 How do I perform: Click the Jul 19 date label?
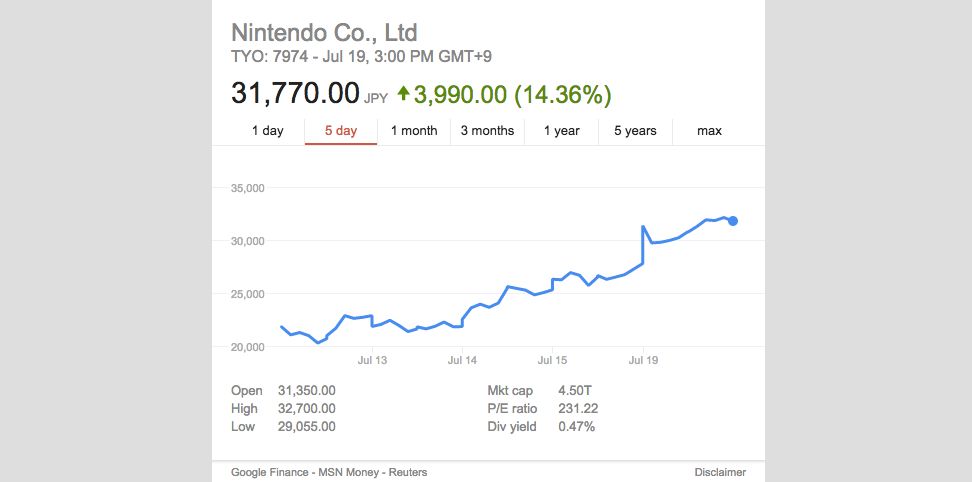(643, 359)
